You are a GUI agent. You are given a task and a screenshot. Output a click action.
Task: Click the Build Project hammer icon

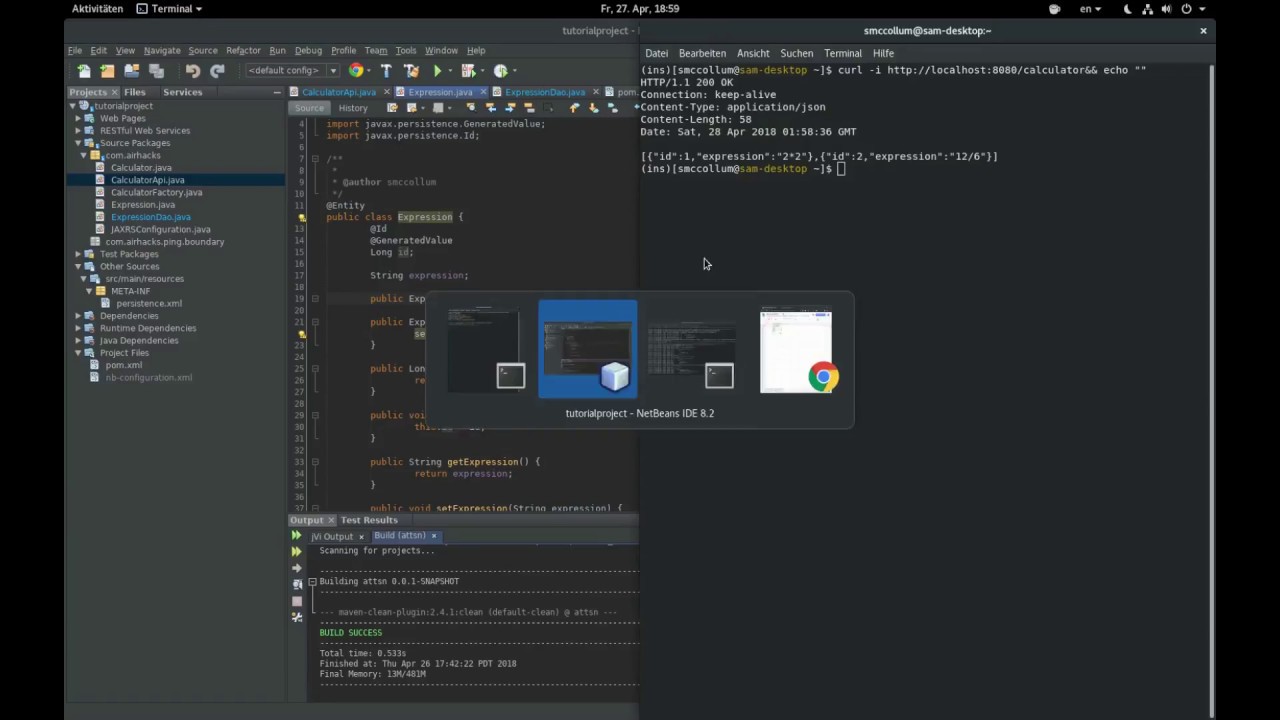(386, 71)
